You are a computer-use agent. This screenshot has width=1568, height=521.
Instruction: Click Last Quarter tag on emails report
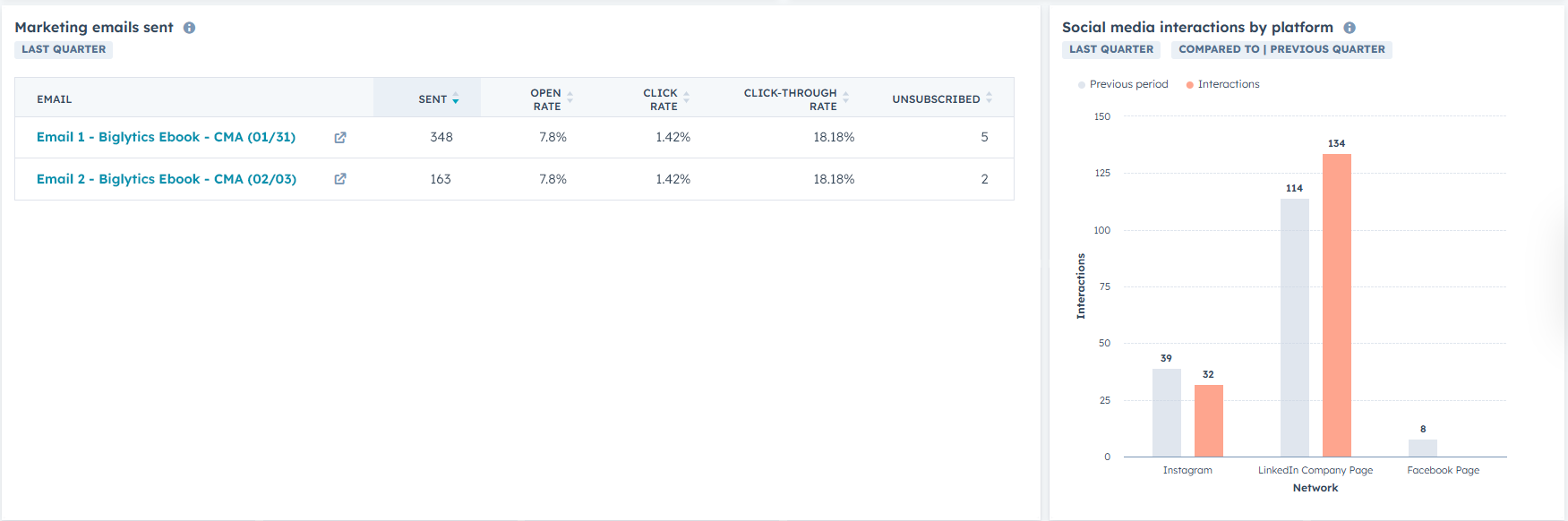pyautogui.click(x=64, y=49)
